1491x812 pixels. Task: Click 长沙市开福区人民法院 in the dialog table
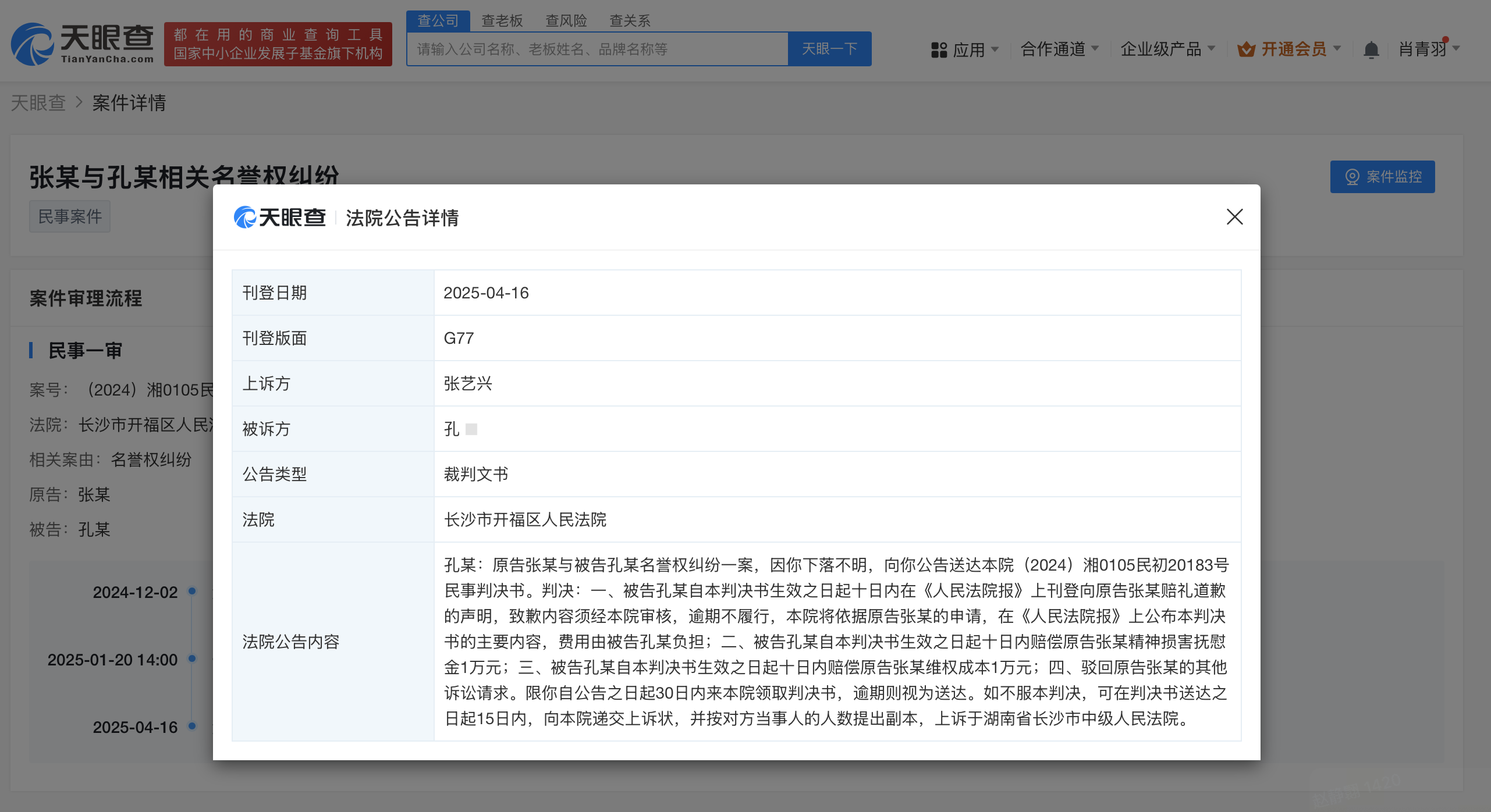tap(525, 519)
